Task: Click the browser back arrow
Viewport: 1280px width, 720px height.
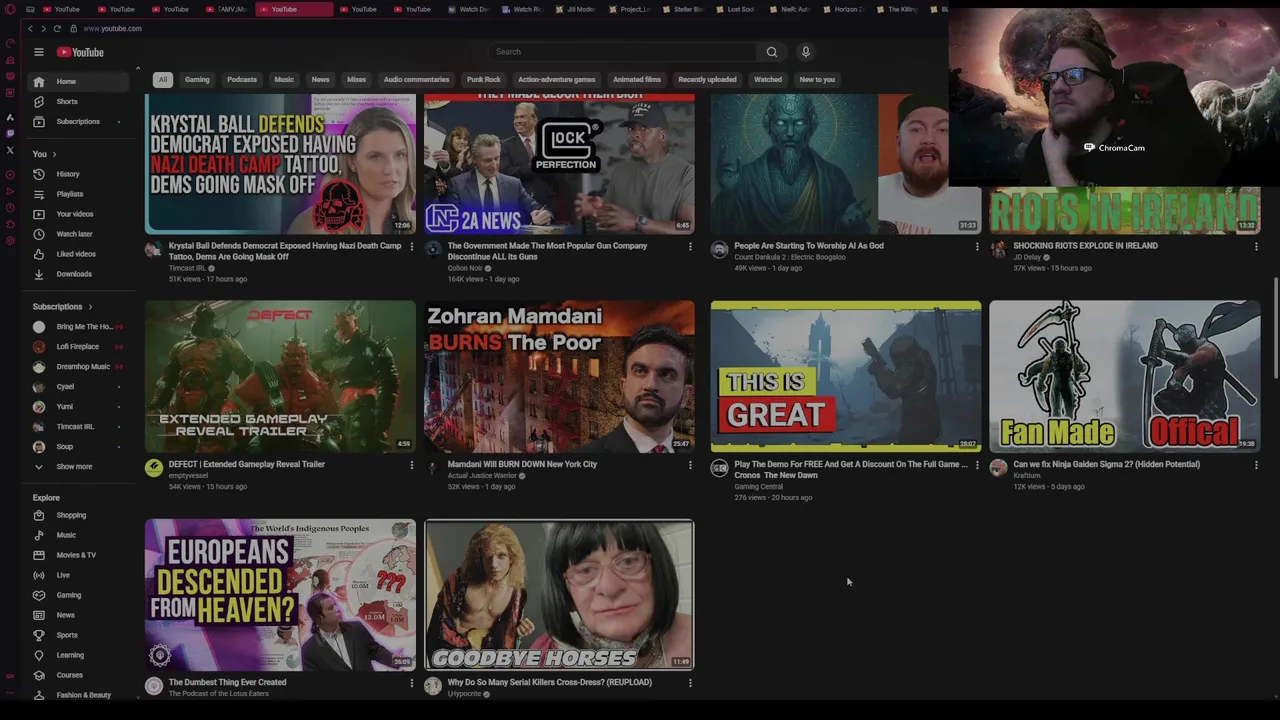Action: (x=30, y=28)
